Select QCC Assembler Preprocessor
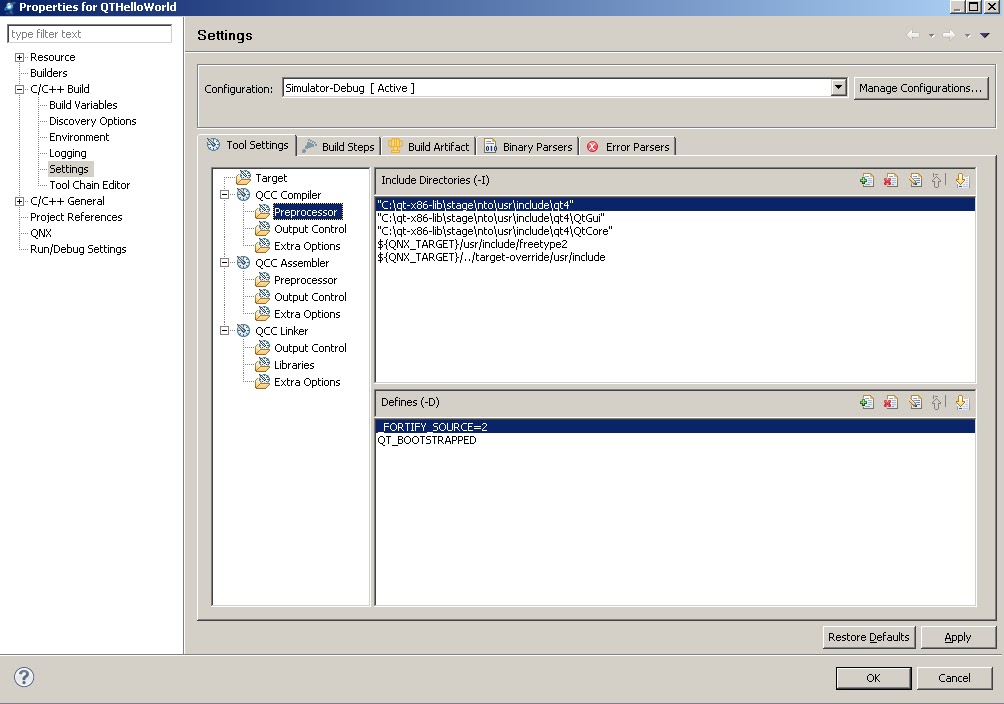 (305, 280)
